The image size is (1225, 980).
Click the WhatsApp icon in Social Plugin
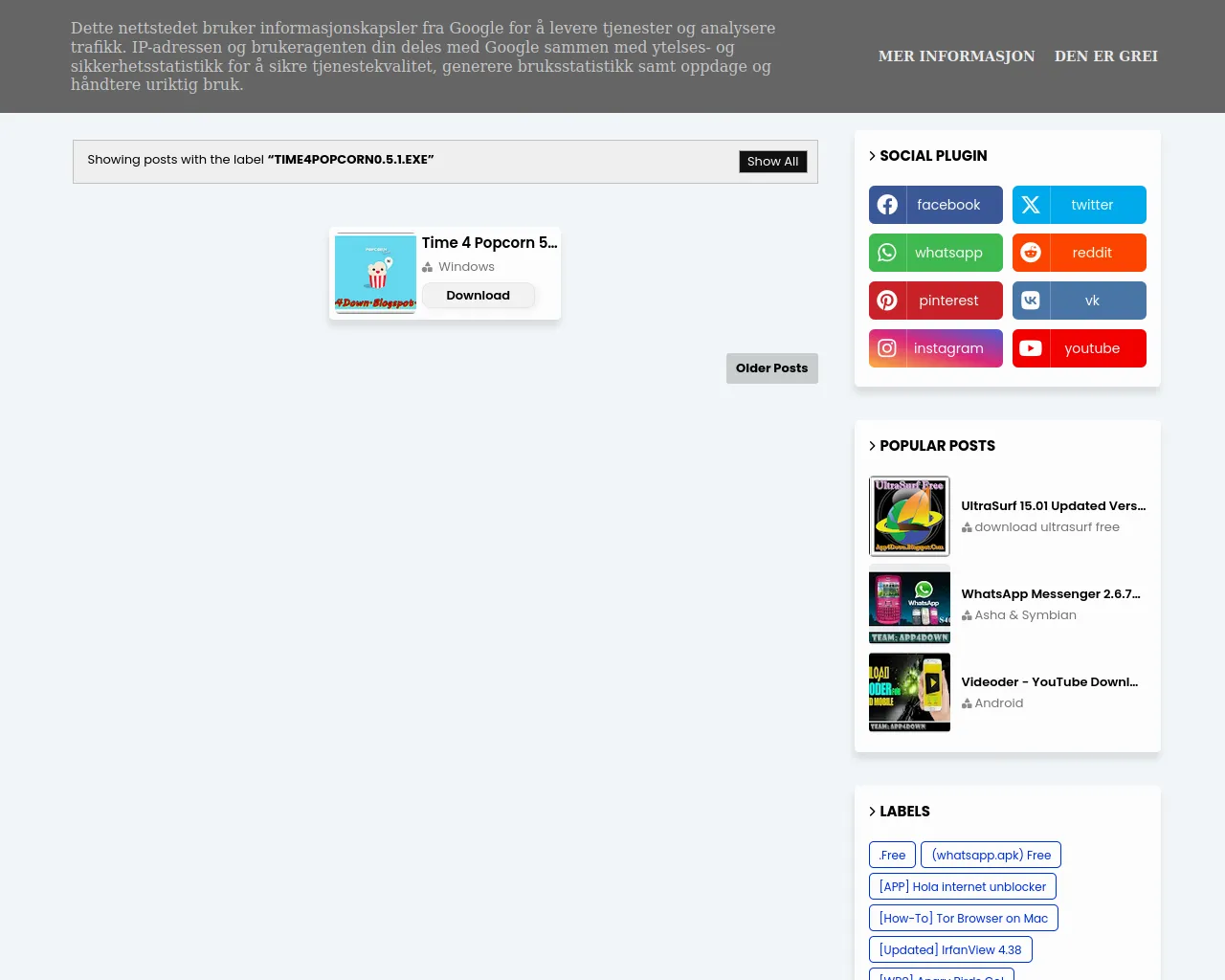click(887, 253)
